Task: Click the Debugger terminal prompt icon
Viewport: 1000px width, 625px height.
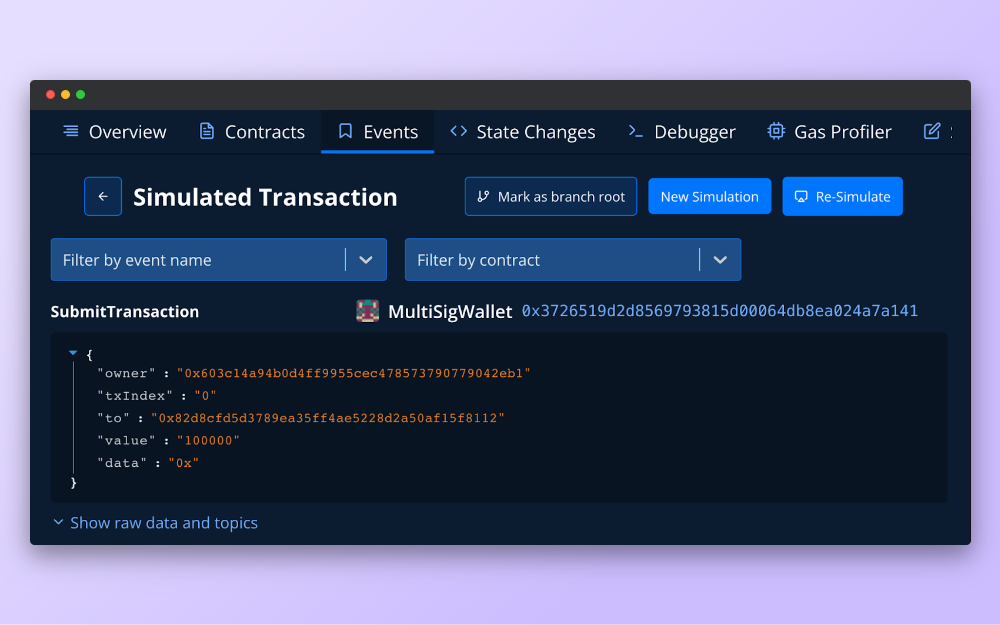Action: coord(635,131)
